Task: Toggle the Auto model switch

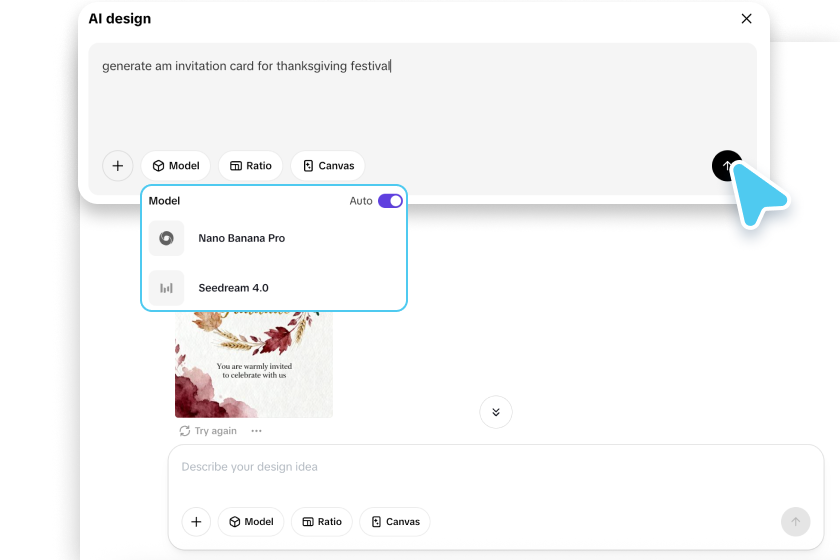Action: coord(390,201)
